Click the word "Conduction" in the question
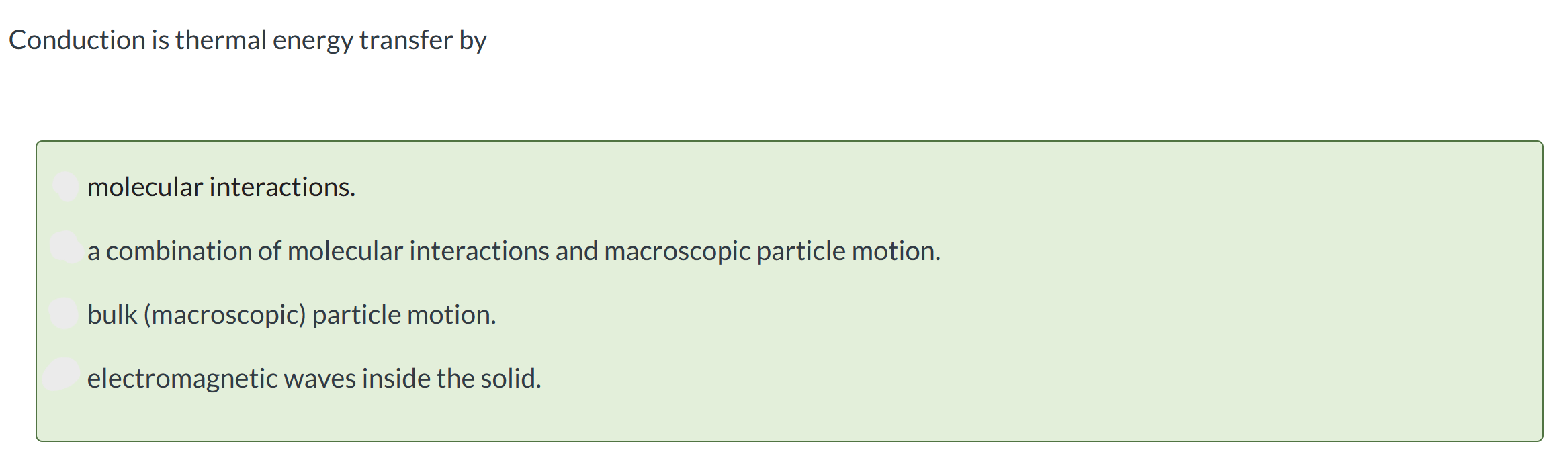The image size is (1568, 450). pos(77,40)
